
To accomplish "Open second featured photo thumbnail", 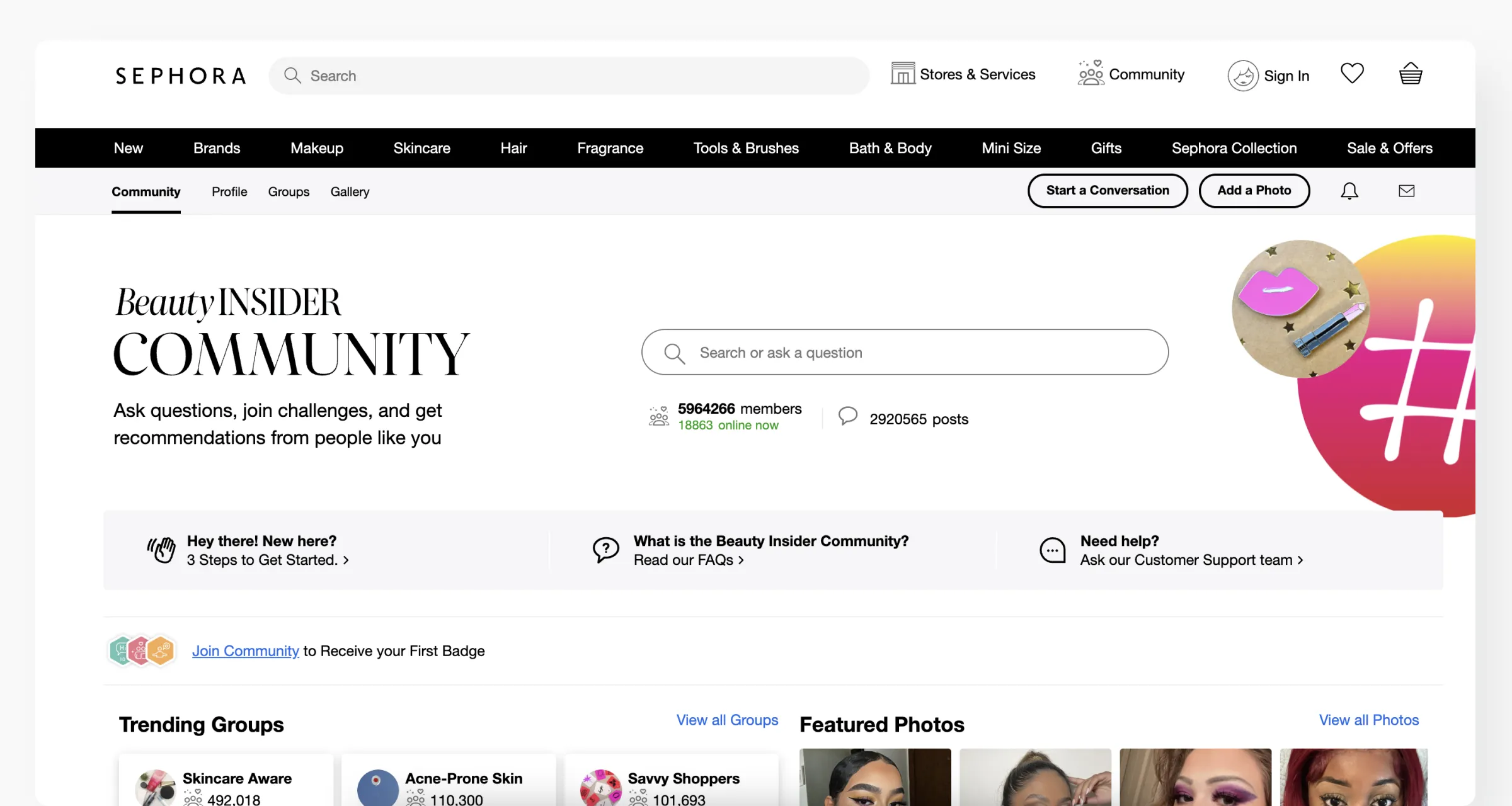I will 1035,777.
